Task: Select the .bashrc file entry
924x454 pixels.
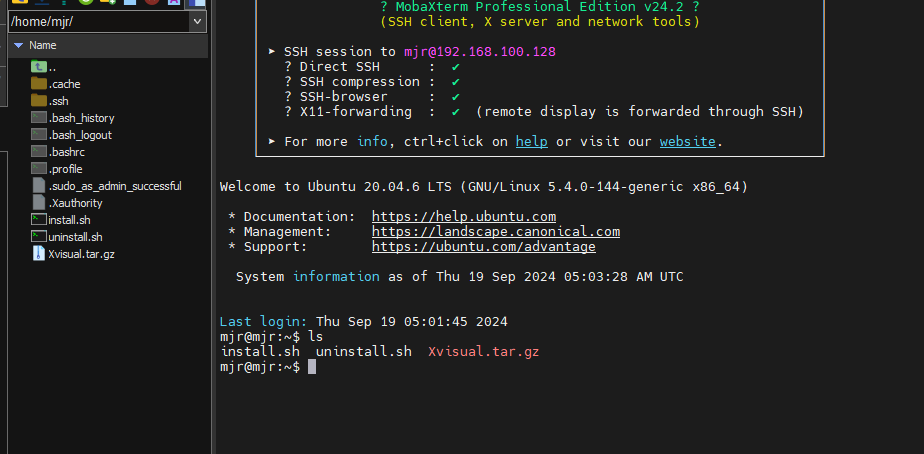Action: pyautogui.click(x=66, y=152)
